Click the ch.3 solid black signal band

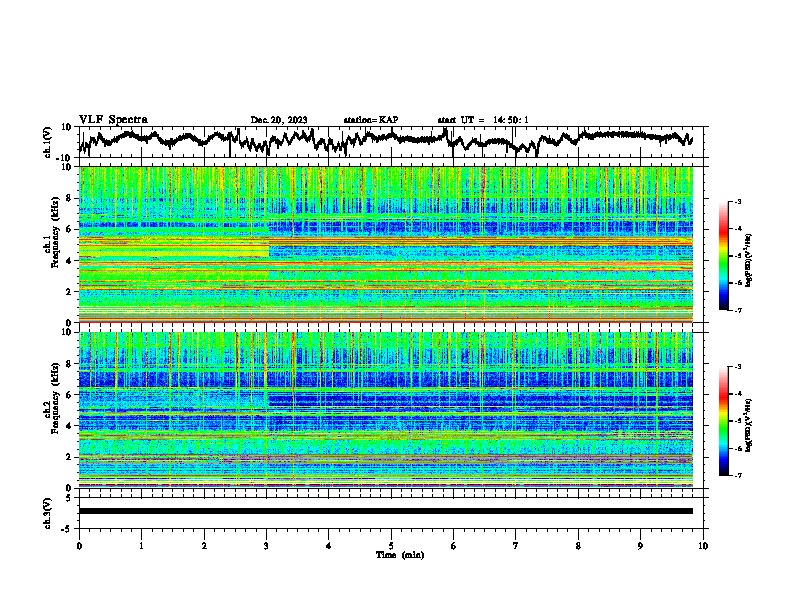click(386, 511)
